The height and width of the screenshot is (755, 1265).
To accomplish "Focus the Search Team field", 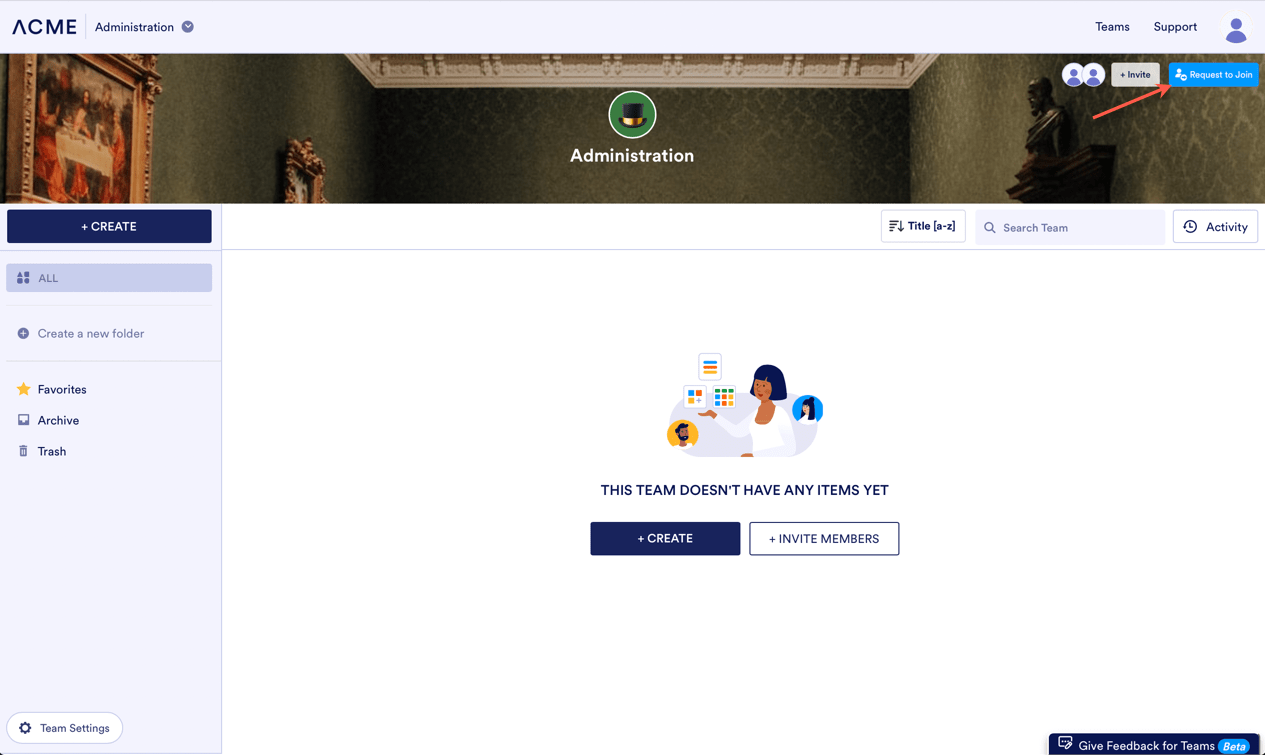I will pos(1070,227).
